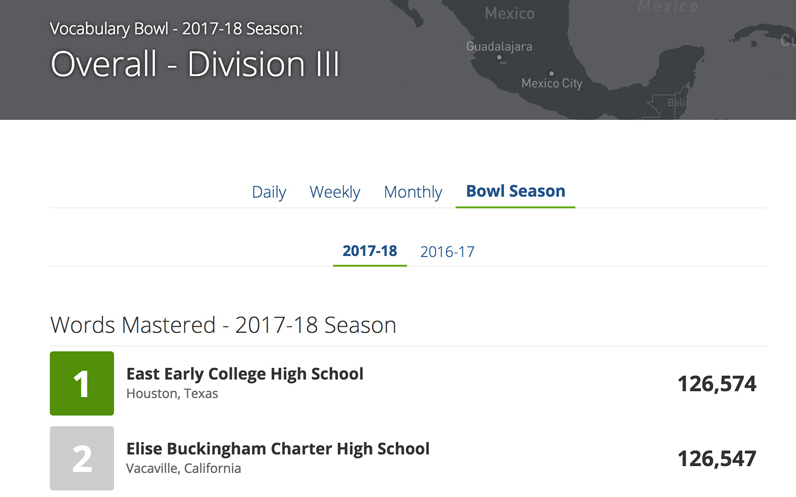
Task: Click the green rank 1 badge
Action: [x=82, y=384]
